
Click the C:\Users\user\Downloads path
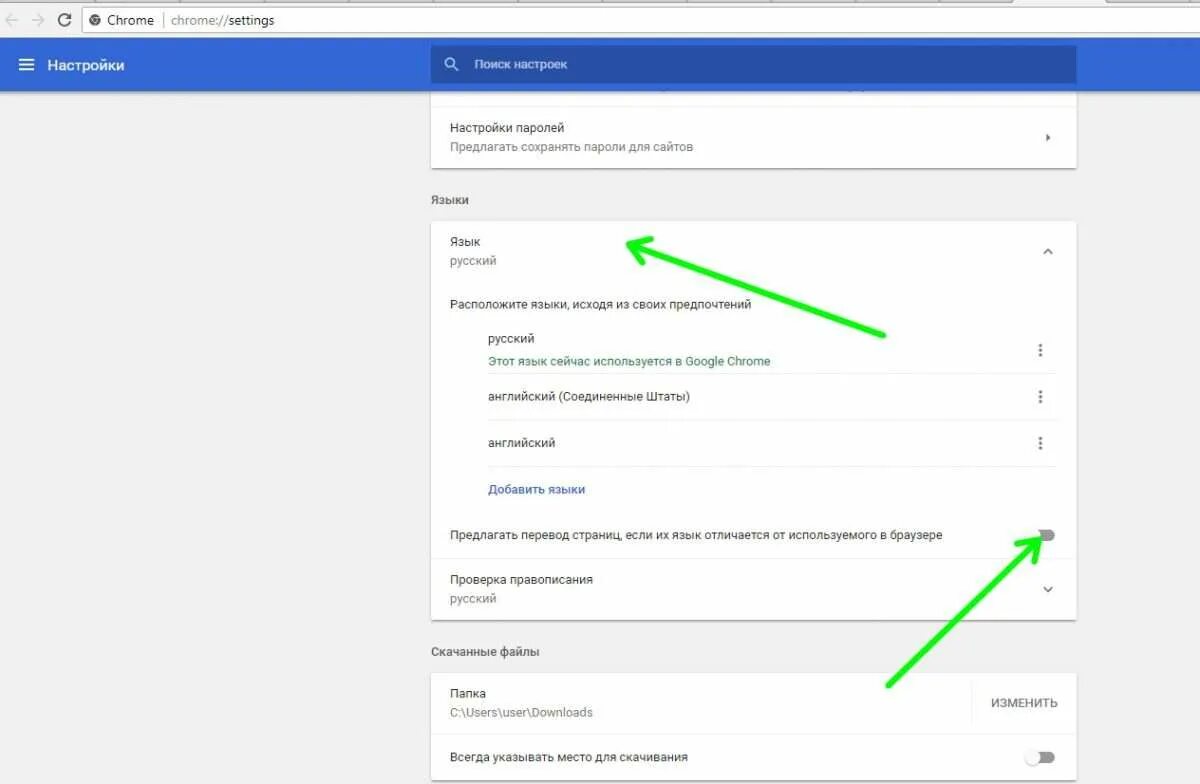[521, 712]
